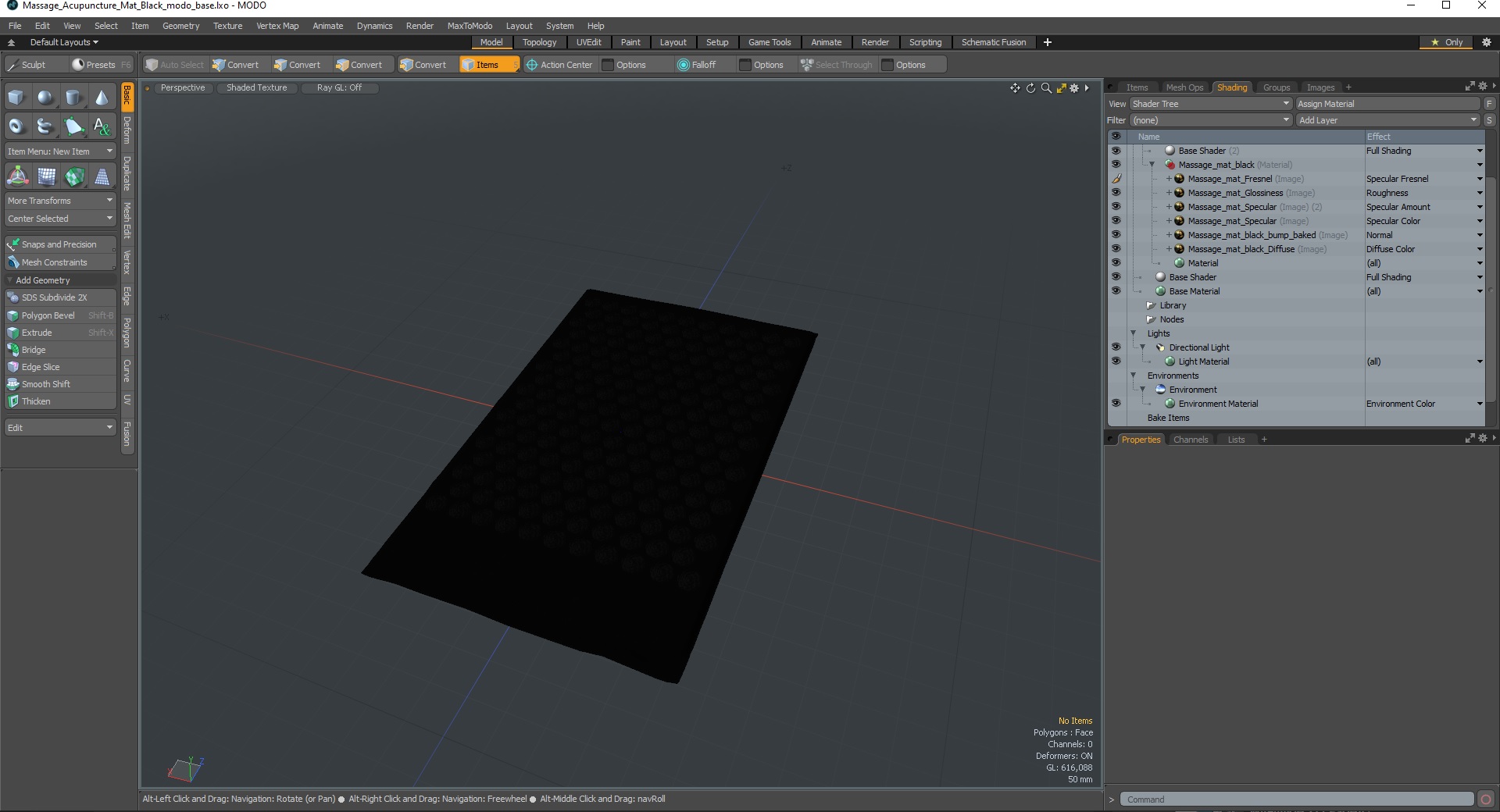Image resolution: width=1500 pixels, height=812 pixels.
Task: Click the SDS Subdivide 2X tool
Action: pyautogui.click(x=60, y=297)
